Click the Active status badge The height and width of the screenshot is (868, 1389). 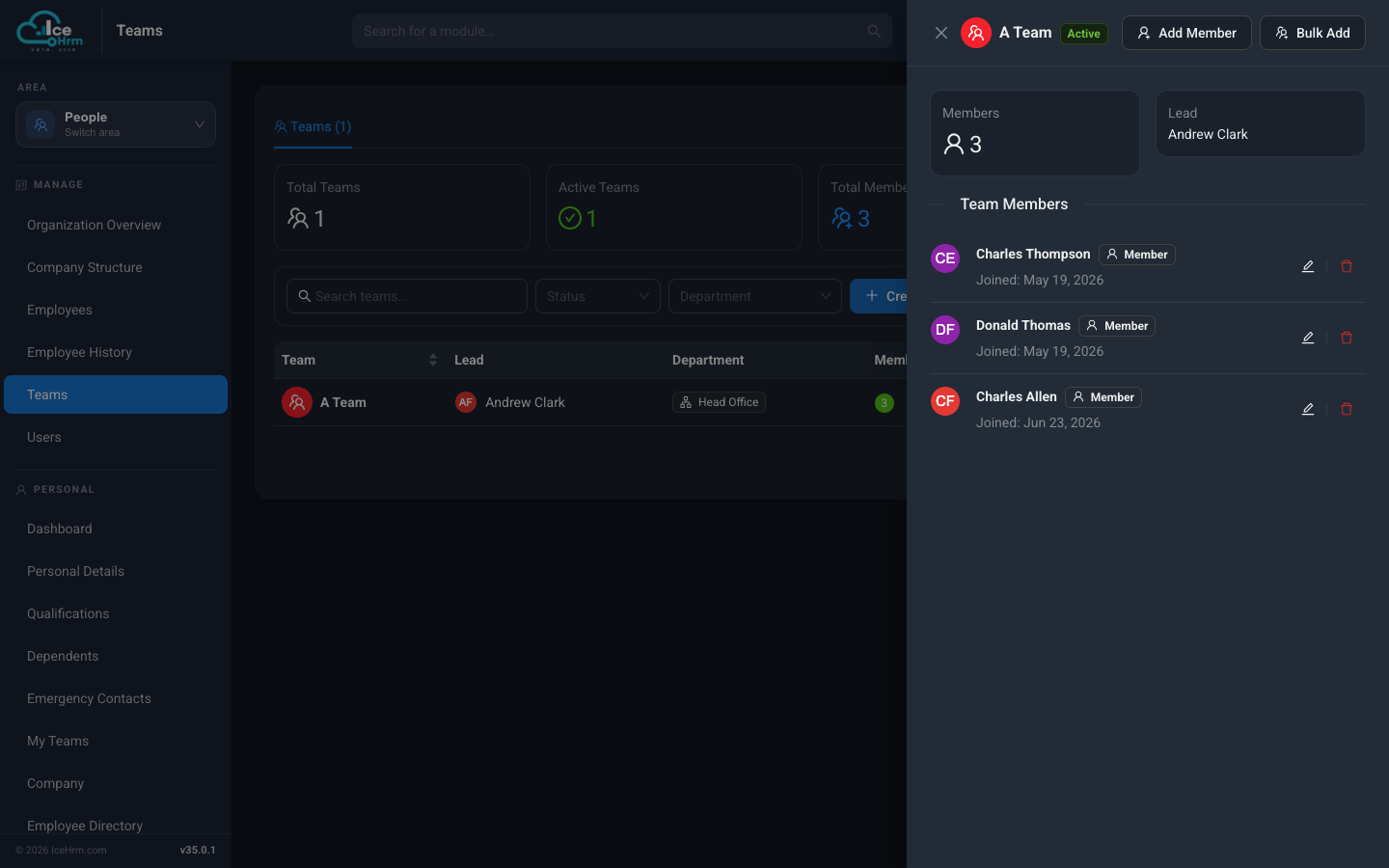click(x=1084, y=34)
